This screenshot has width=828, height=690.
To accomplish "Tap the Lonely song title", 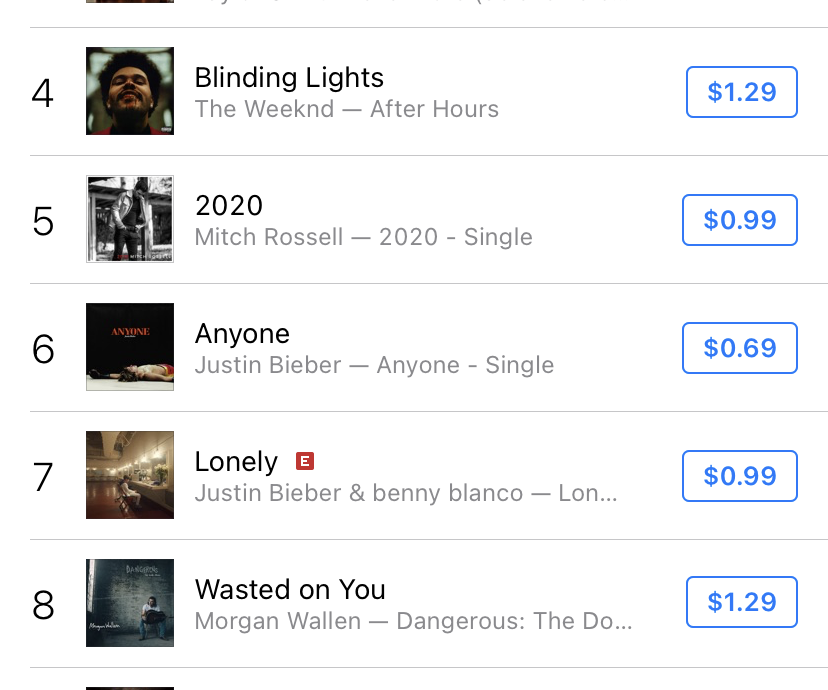I will pos(236,462).
